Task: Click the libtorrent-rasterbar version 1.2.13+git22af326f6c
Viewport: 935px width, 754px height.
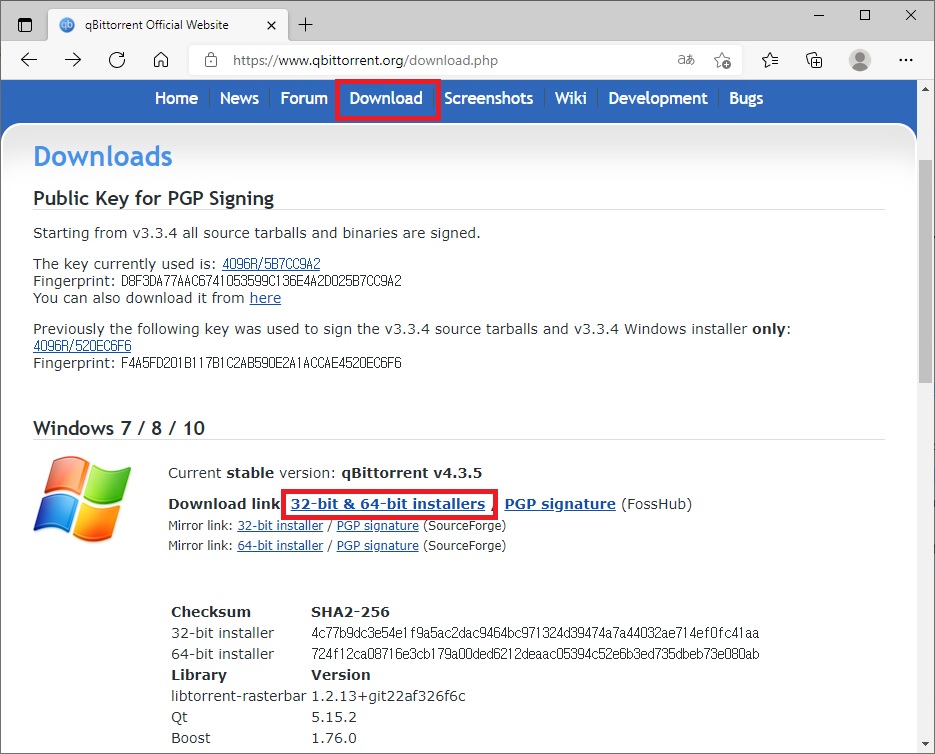Action: (x=388, y=696)
